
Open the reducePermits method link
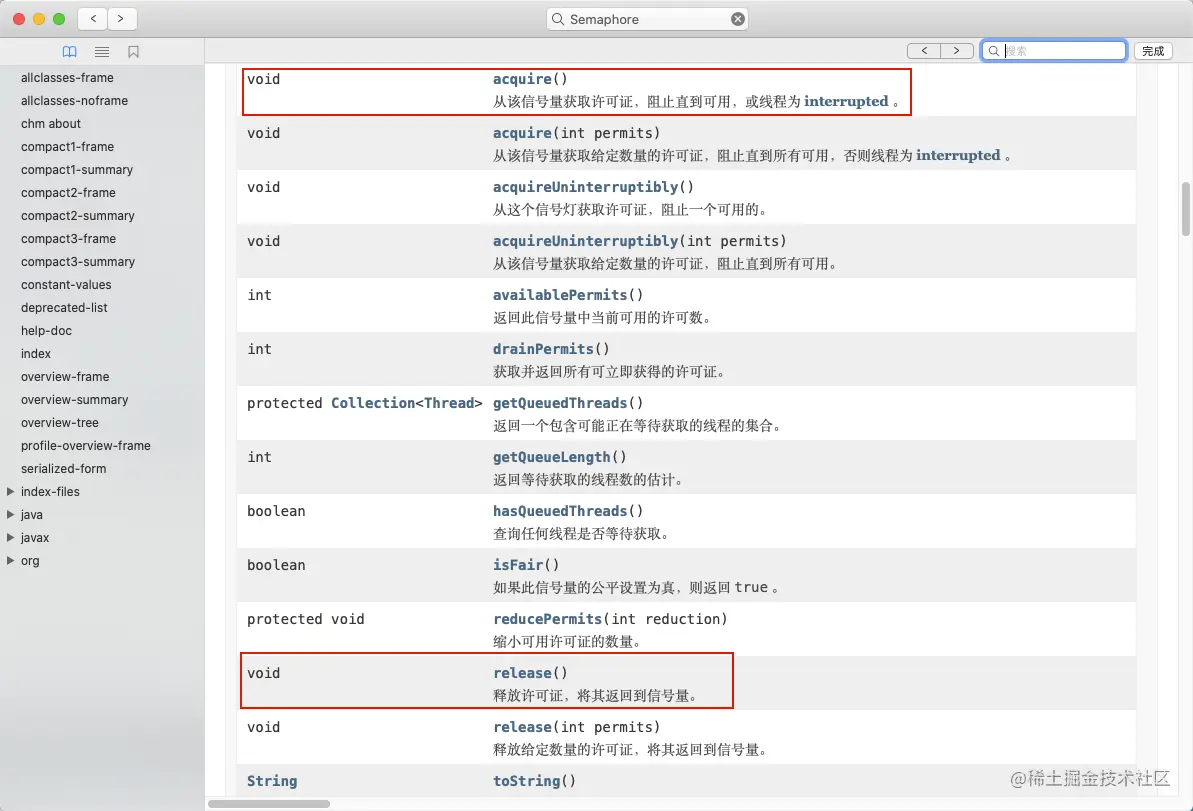tap(547, 619)
